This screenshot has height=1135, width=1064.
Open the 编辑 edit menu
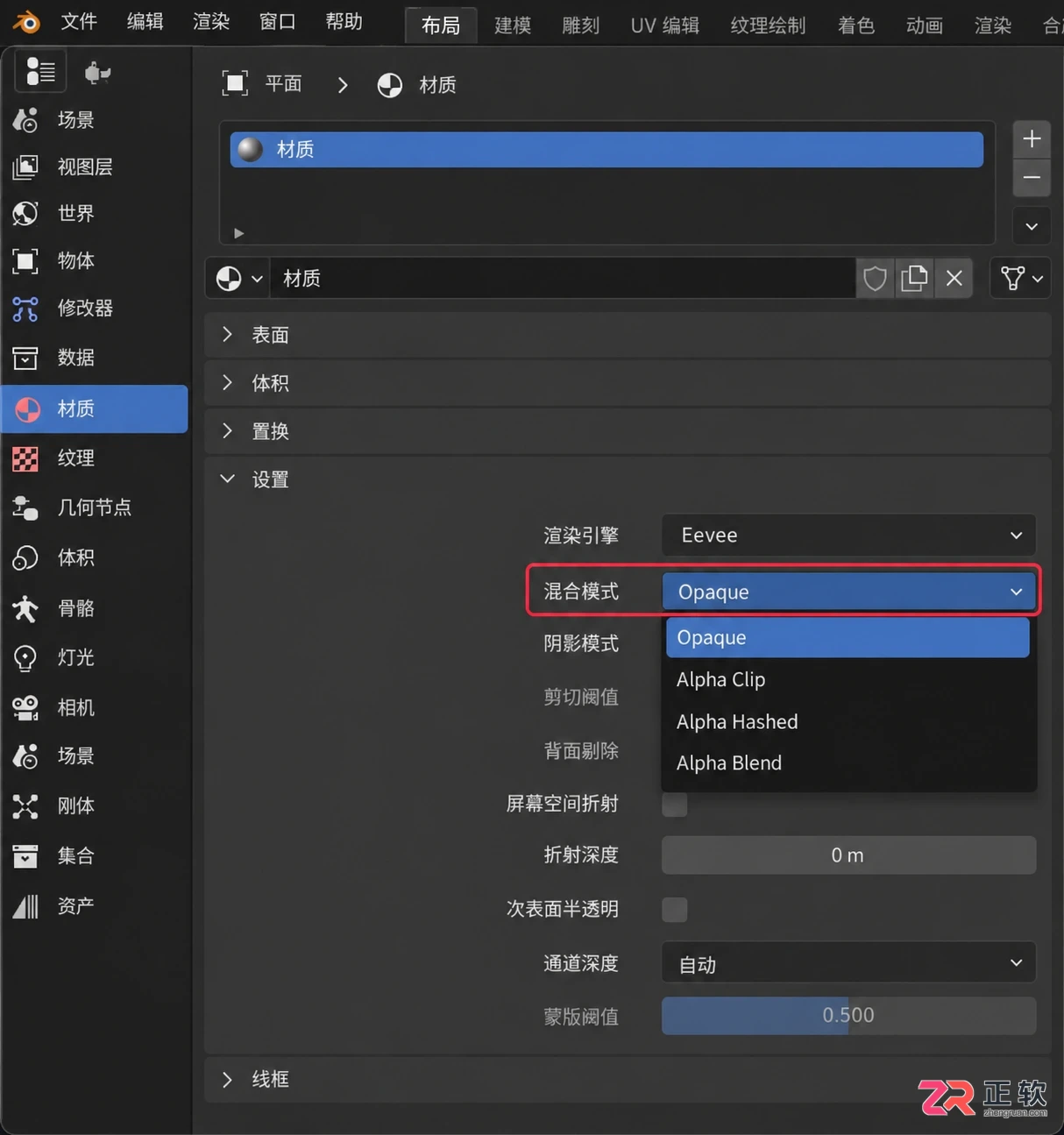(x=145, y=21)
